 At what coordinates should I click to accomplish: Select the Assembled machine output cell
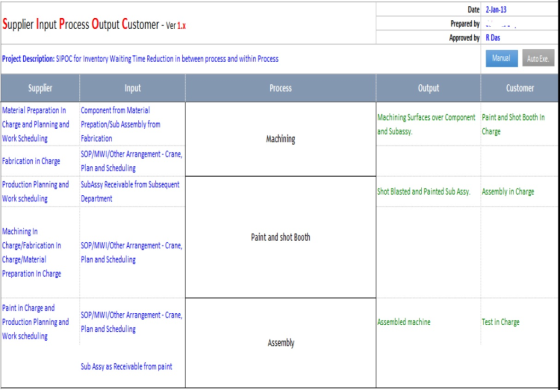[x=428, y=322]
